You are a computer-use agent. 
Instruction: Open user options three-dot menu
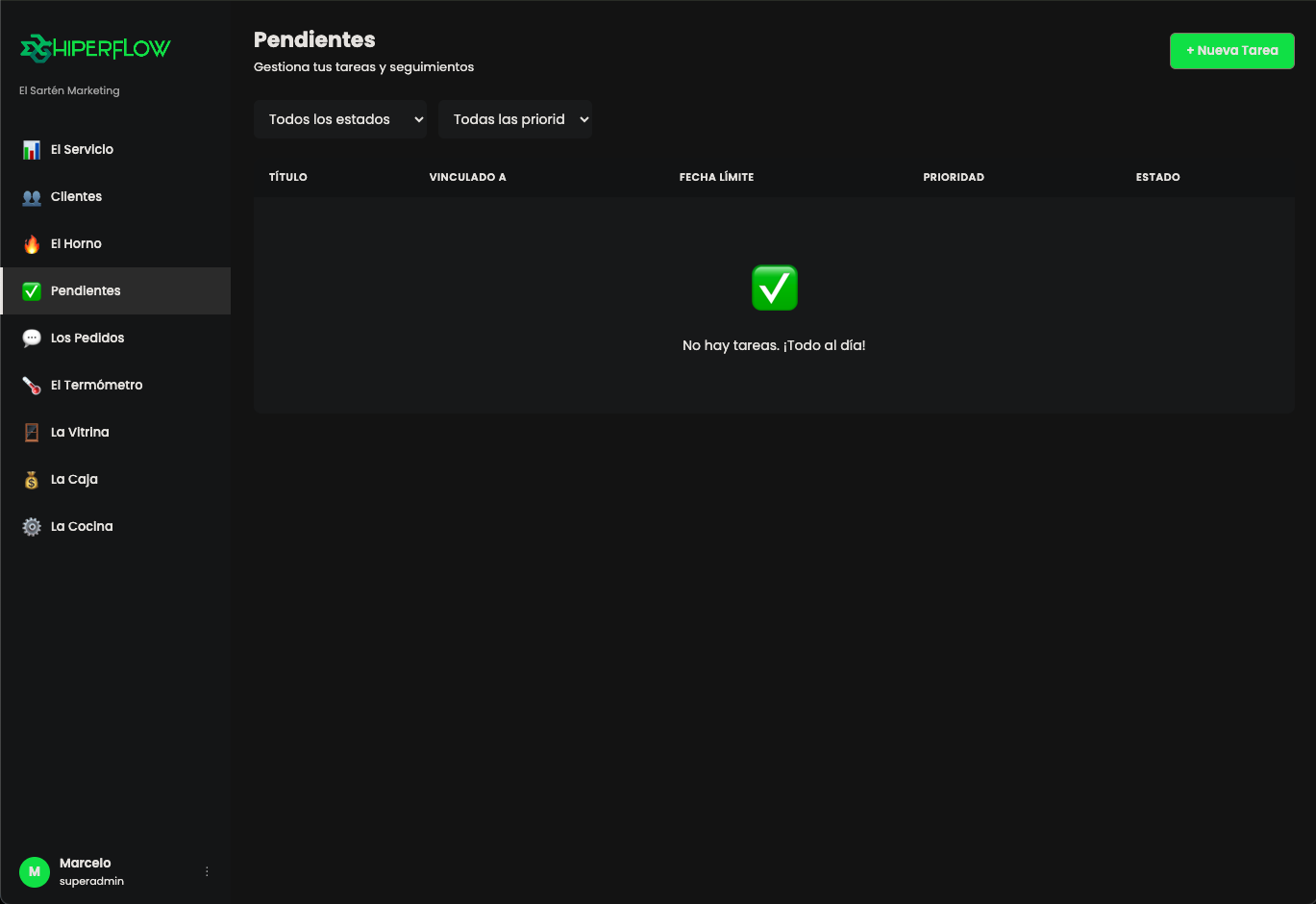(x=207, y=871)
